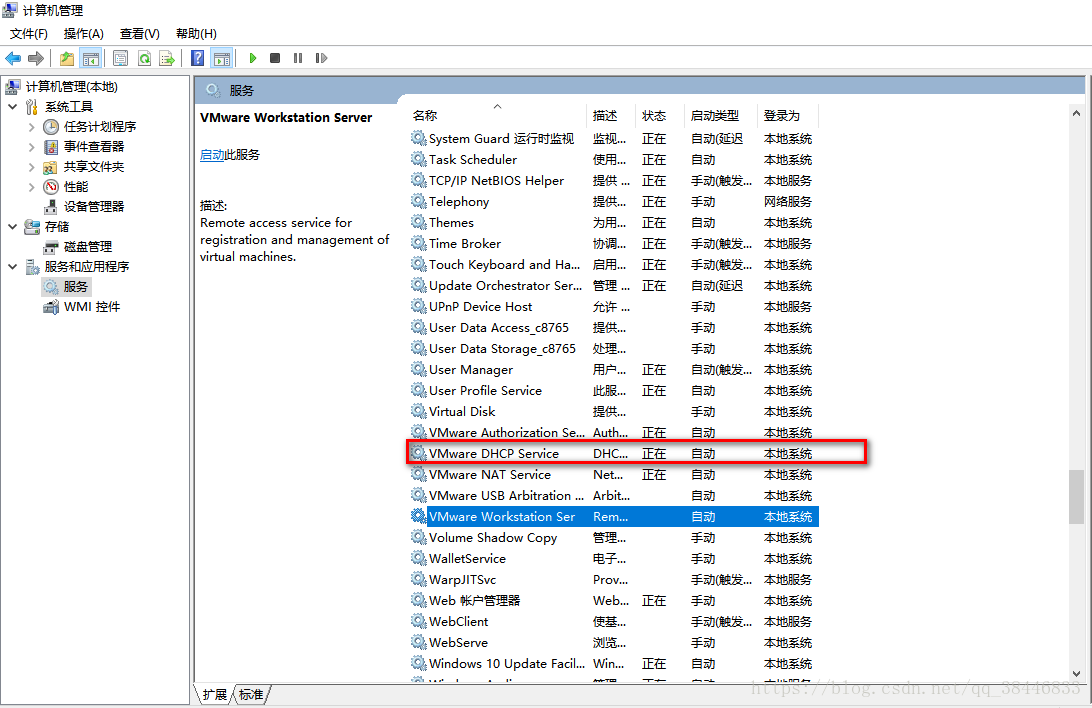The width and height of the screenshot is (1092, 708).
Task: Click the Export list toolbar icon
Action: coord(167,58)
